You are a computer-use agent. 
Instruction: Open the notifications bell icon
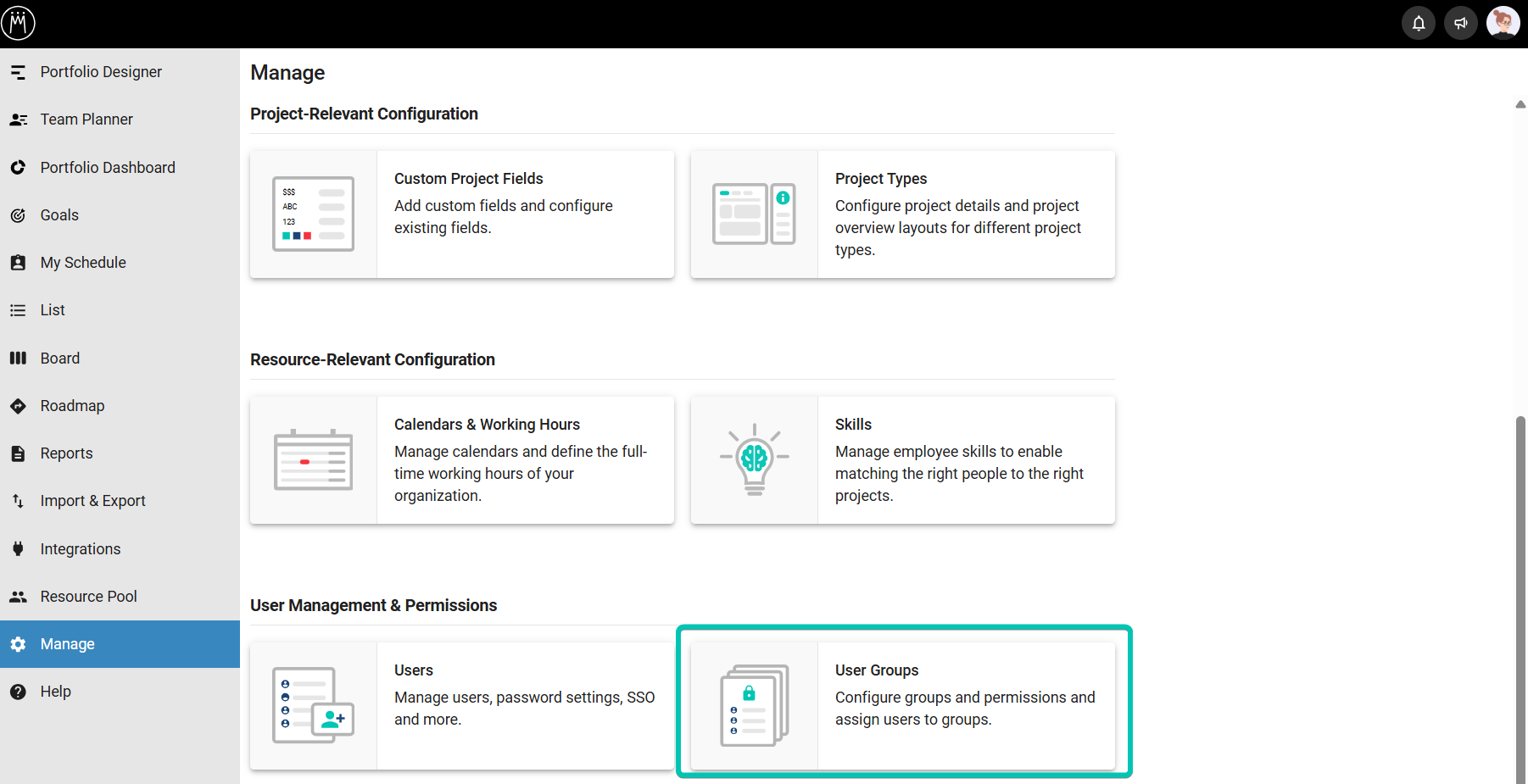click(1419, 23)
